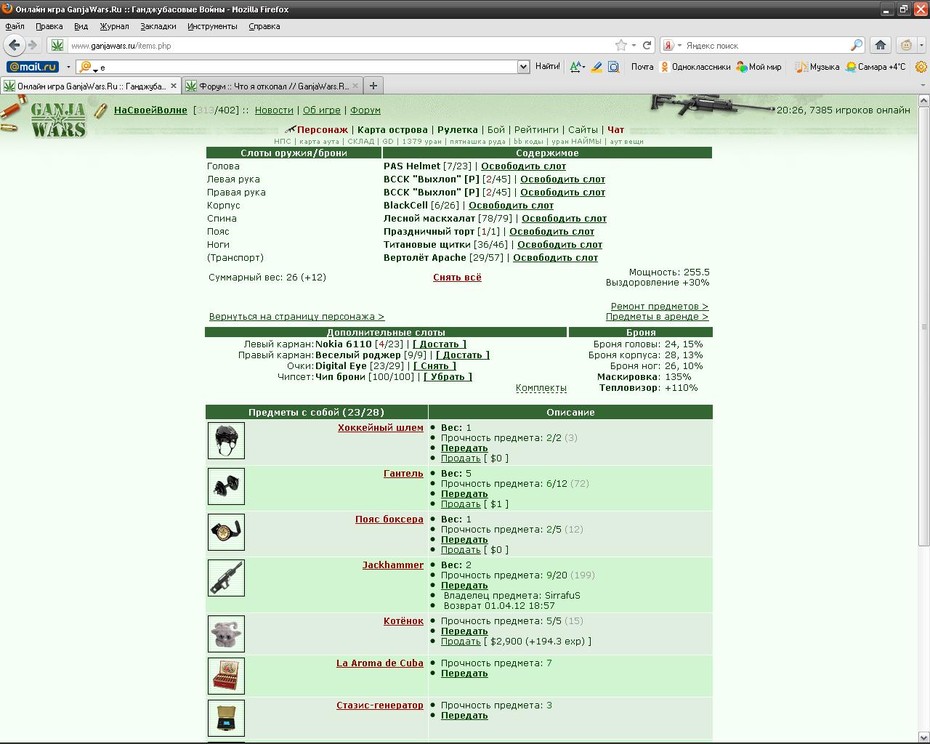Image resolution: width=930 pixels, height=744 pixels.
Task: Open the Карта острова page
Action: point(392,129)
